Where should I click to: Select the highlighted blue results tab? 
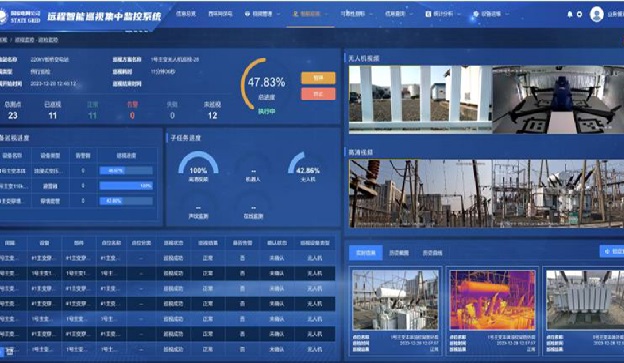(366, 252)
